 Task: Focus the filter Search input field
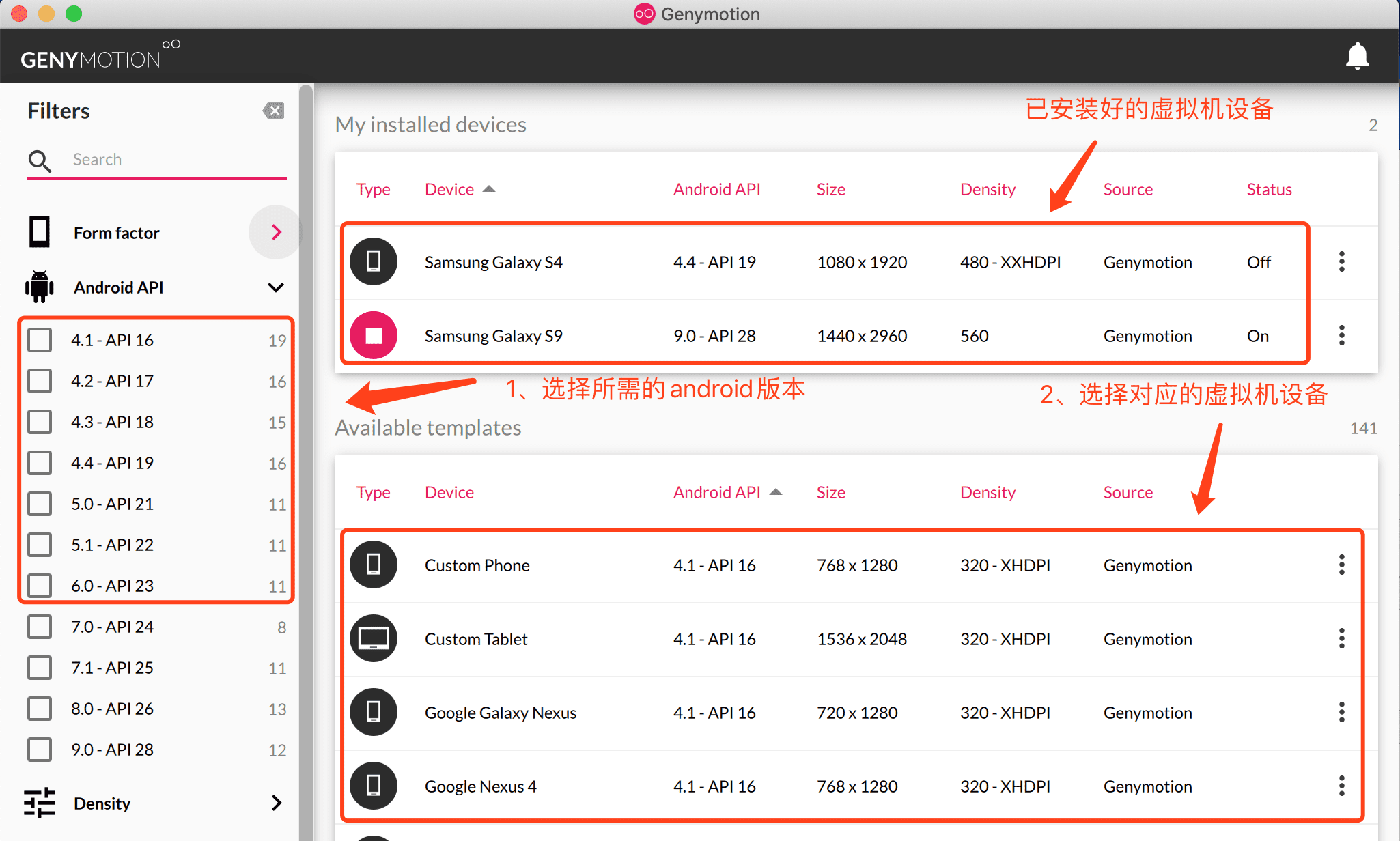(x=171, y=159)
